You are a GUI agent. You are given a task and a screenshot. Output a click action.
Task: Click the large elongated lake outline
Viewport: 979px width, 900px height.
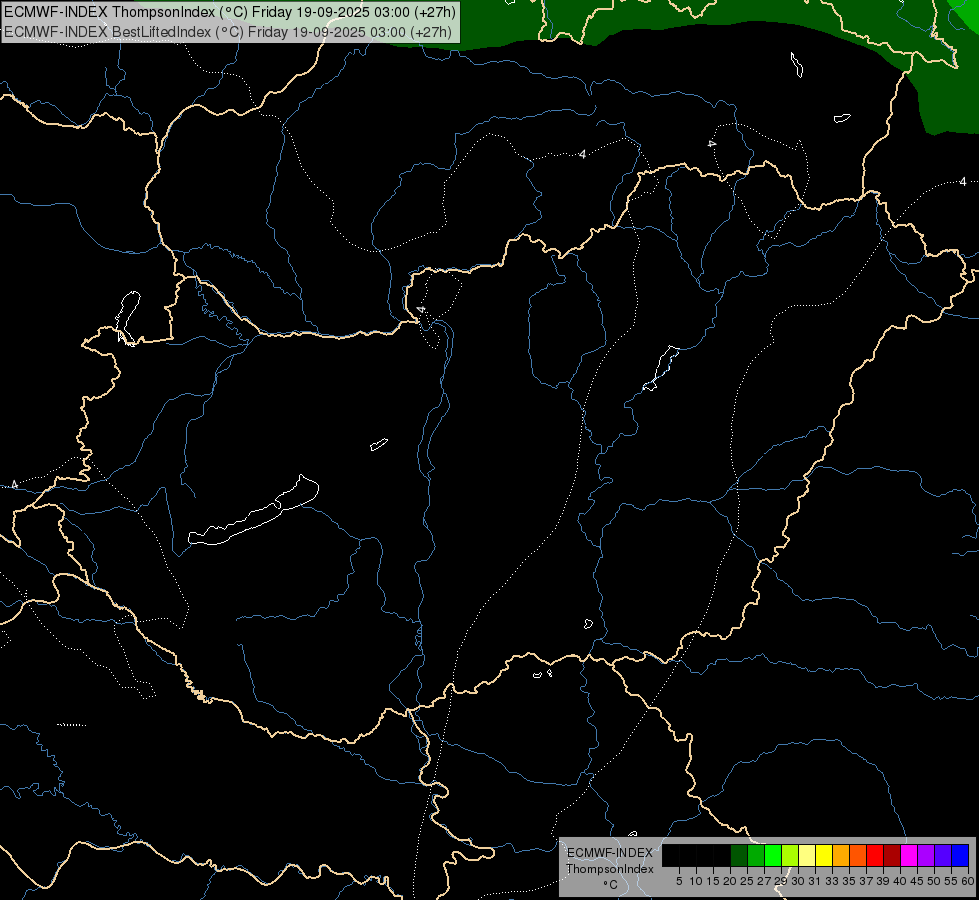[x=252, y=515]
